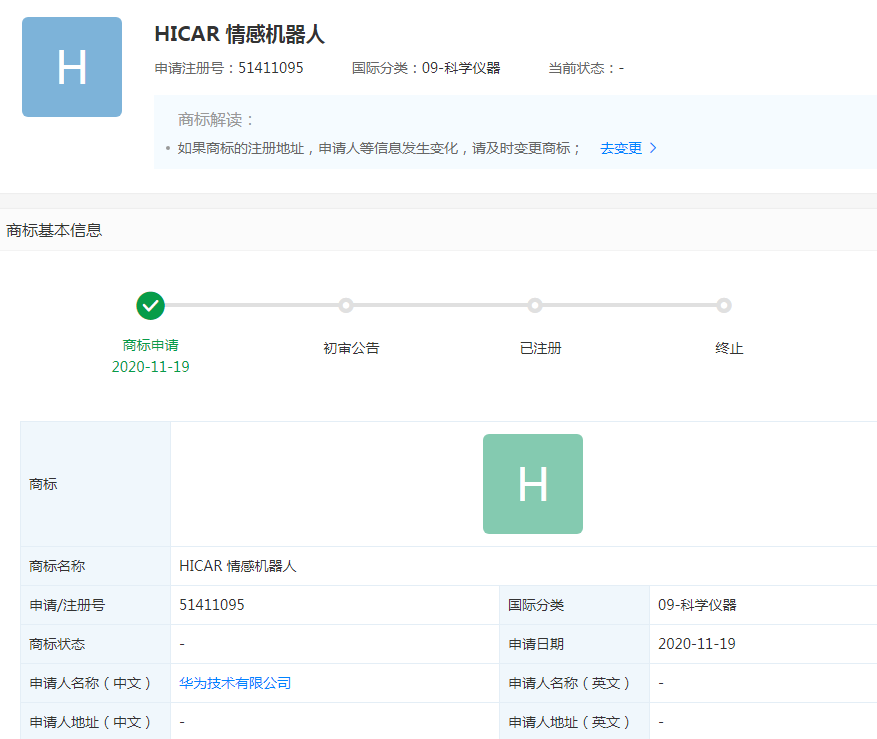
Task: Click the 商标基本信息 section header
Action: [x=54, y=230]
